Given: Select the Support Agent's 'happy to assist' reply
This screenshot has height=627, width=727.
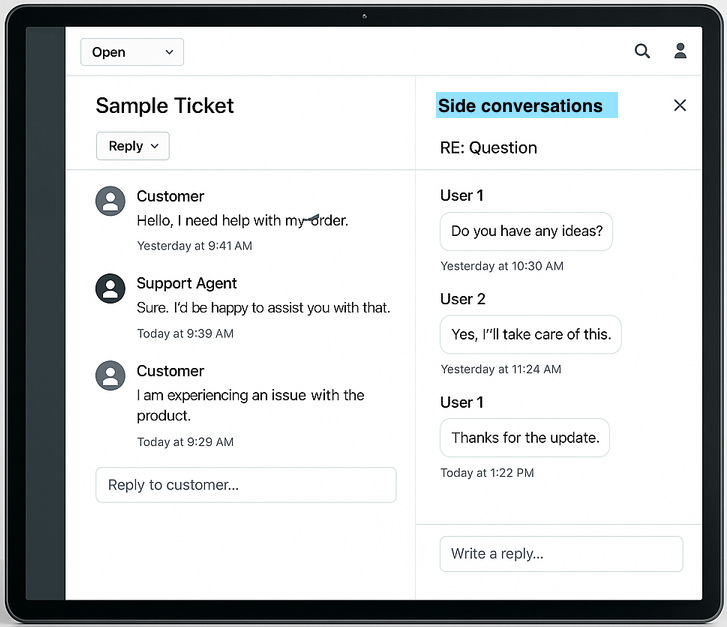Looking at the screenshot, I should [x=263, y=307].
